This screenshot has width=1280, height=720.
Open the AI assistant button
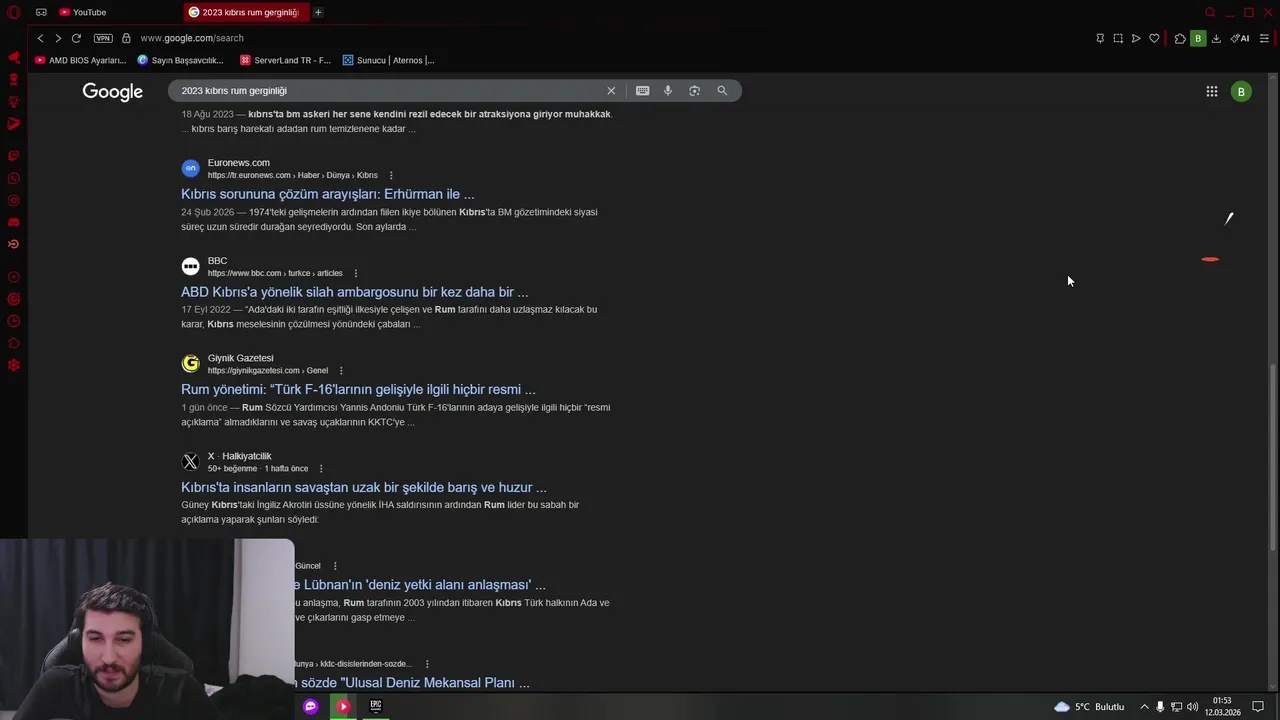tap(1240, 38)
